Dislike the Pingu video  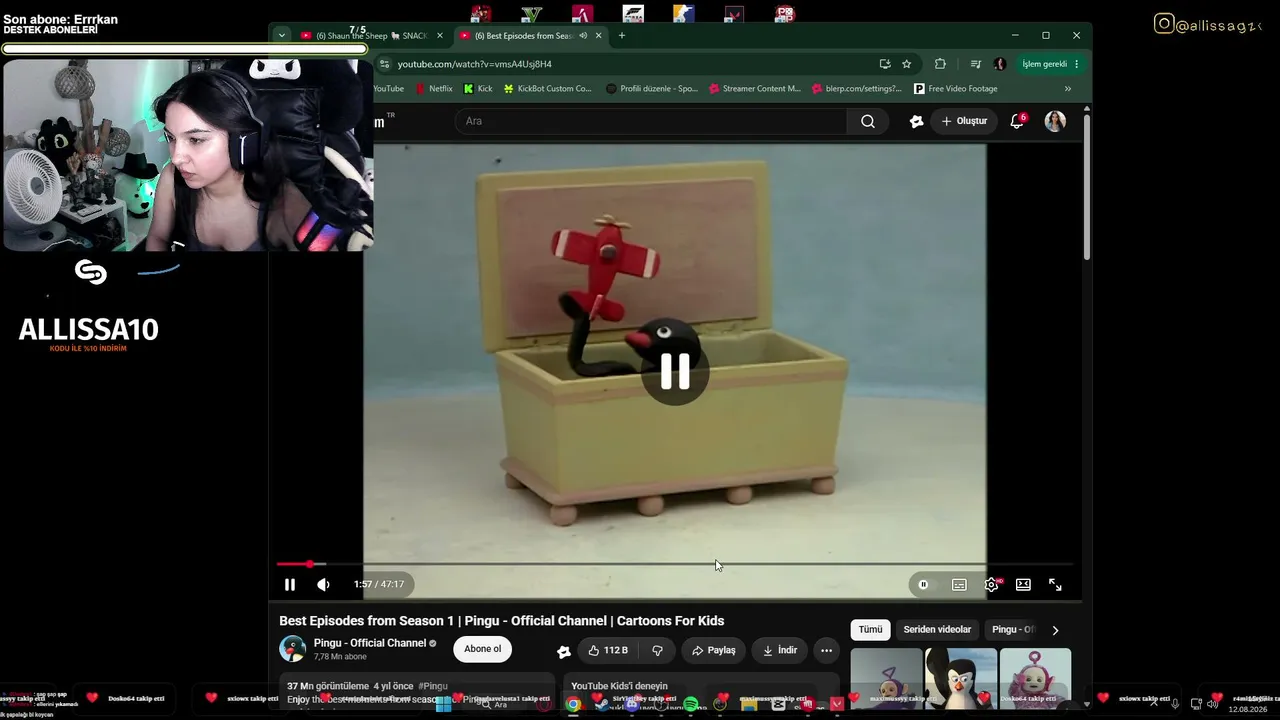tap(657, 650)
